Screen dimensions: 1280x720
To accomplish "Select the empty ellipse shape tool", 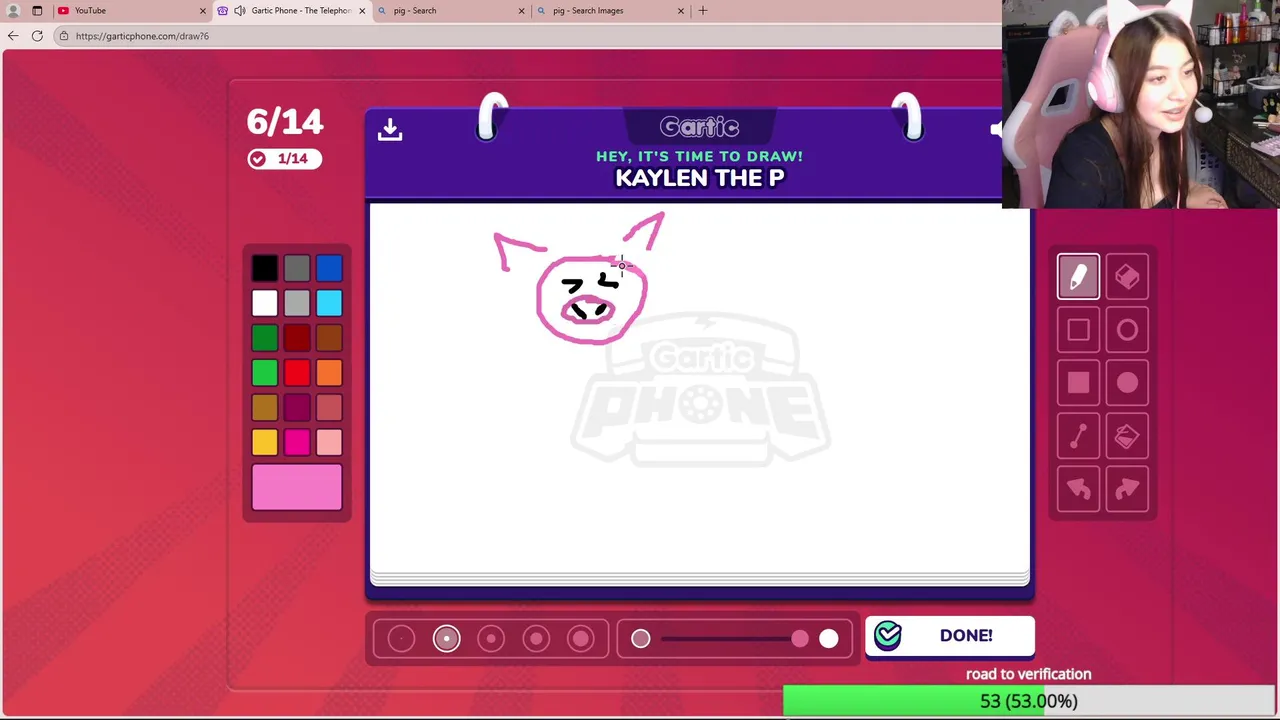I will point(1127,330).
